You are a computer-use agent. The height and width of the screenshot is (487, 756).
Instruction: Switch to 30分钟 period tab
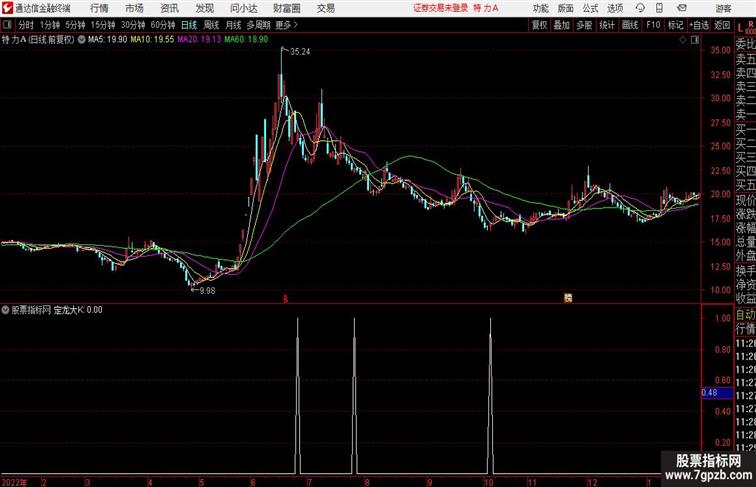133,25
